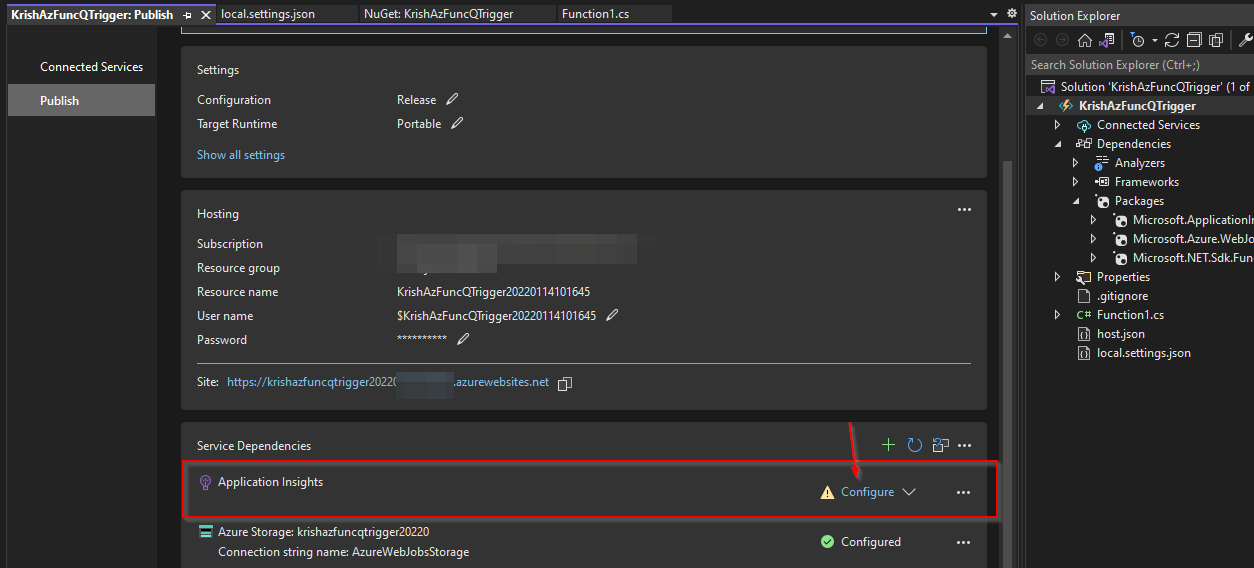Expand the Function1.cs tree node

coord(1058,315)
